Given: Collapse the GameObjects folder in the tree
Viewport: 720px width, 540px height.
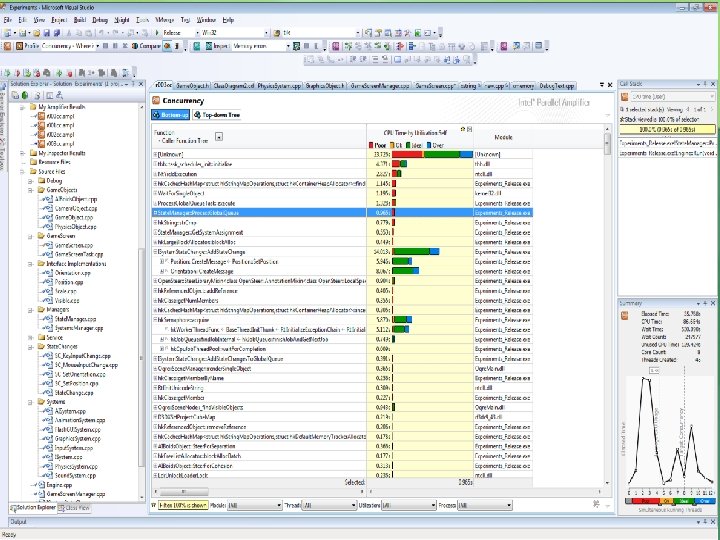Looking at the screenshot, I should click(27, 189).
